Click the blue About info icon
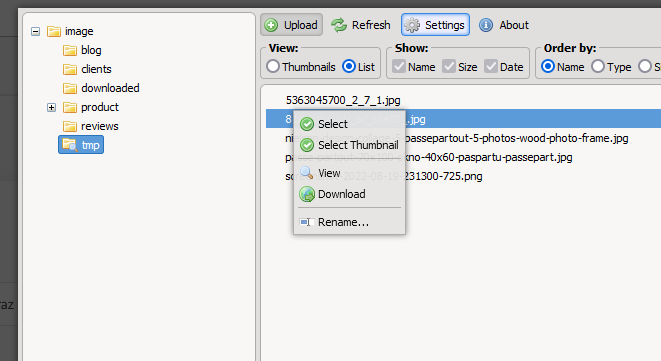The image size is (661, 361). [x=486, y=25]
